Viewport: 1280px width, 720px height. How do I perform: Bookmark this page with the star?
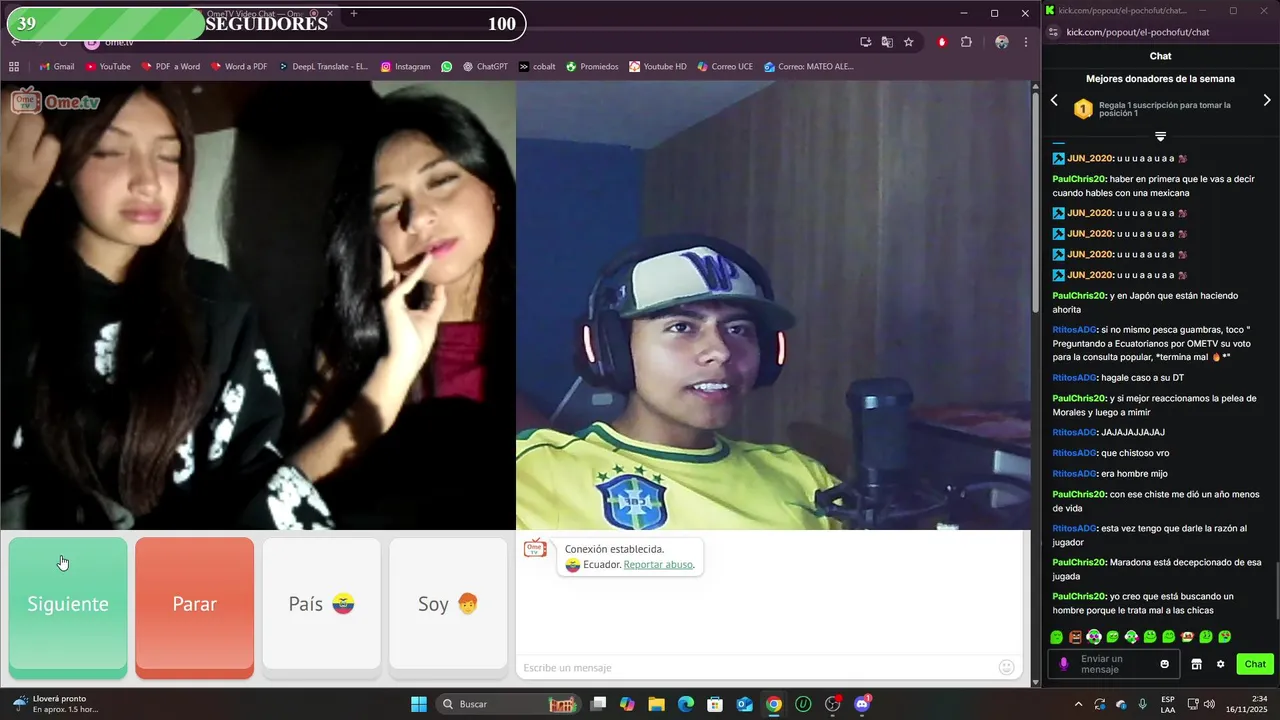click(x=908, y=42)
